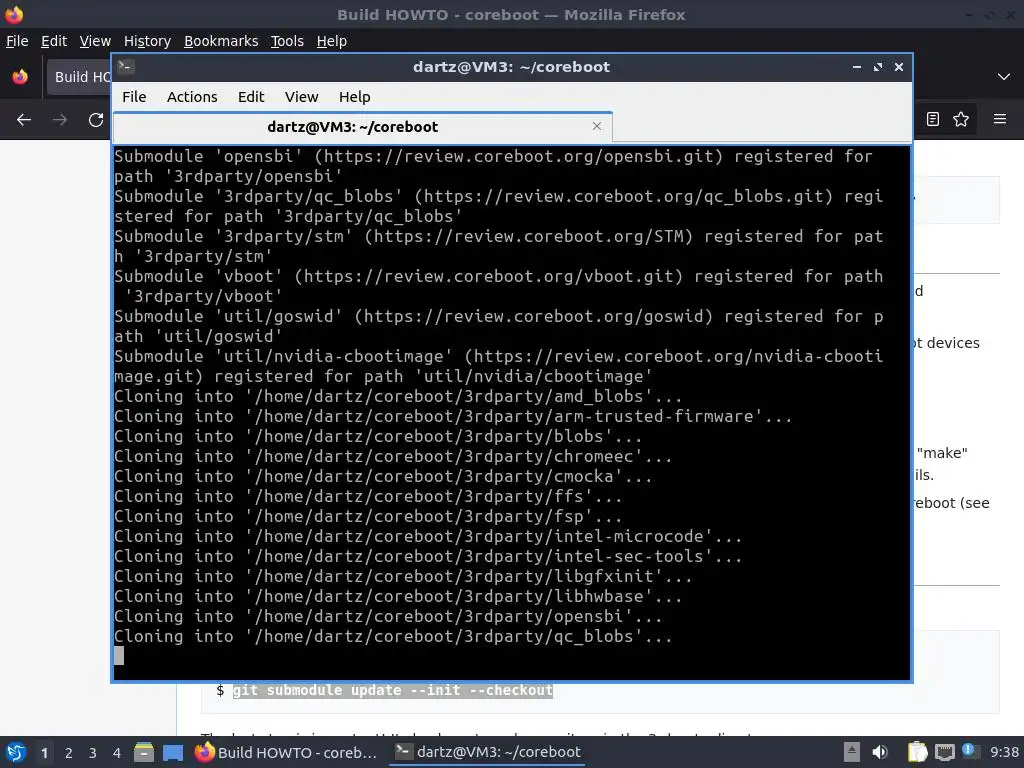Click the Submodule 'opensbi' registered line
The height and width of the screenshot is (768, 1024).
coord(494,166)
